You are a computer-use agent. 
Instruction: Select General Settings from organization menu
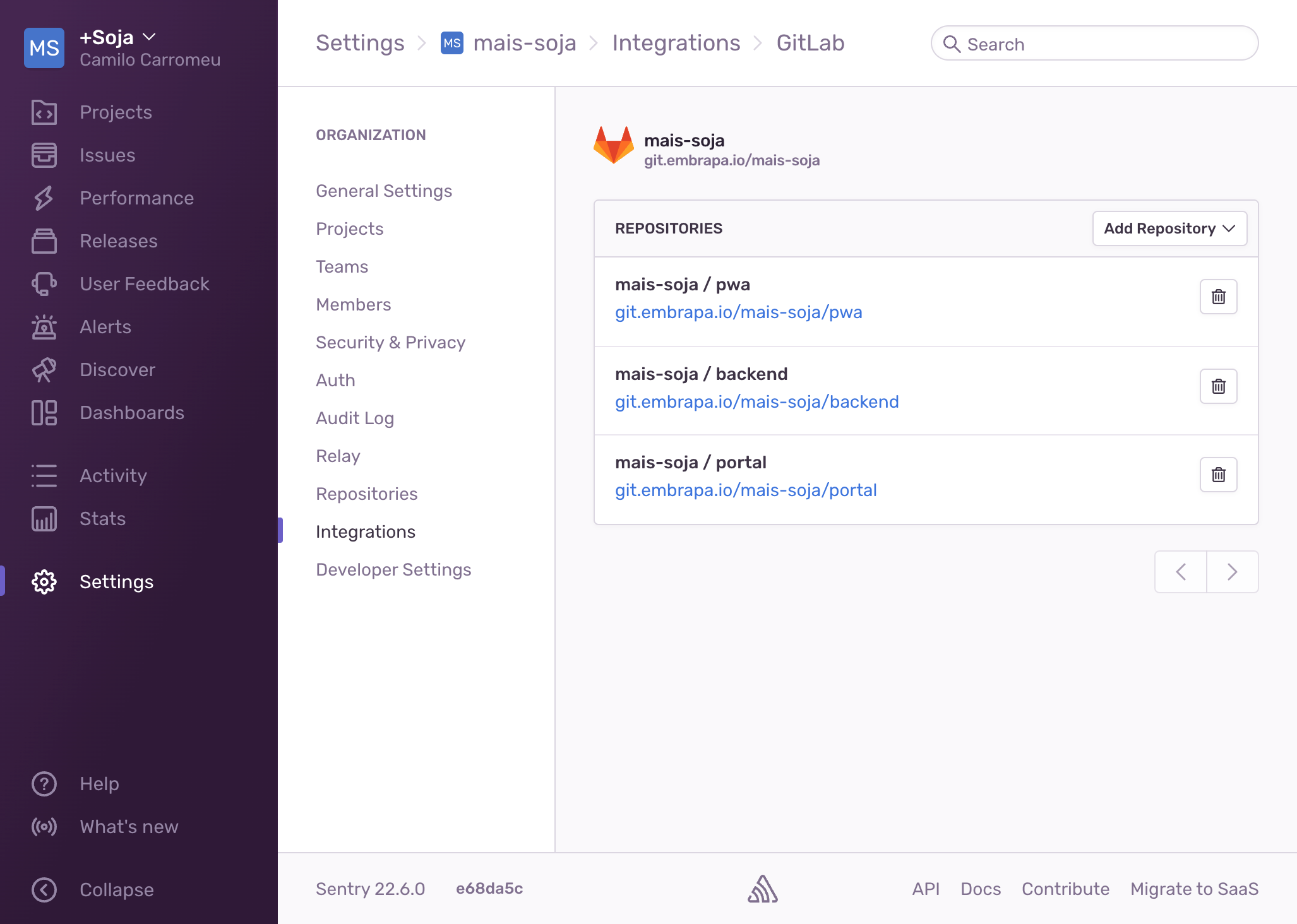384,190
